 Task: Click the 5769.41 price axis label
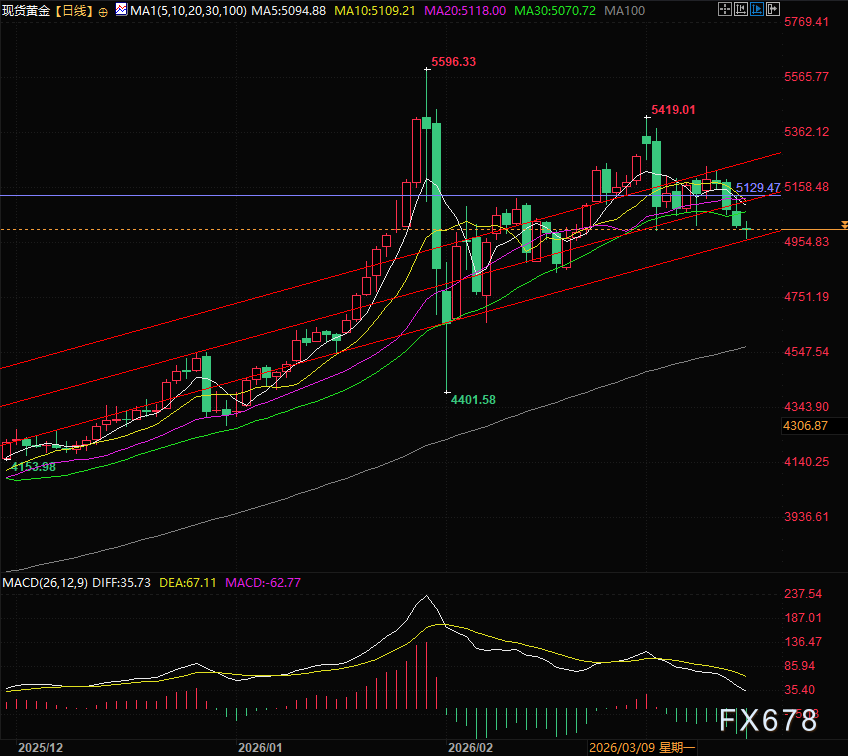(806, 22)
